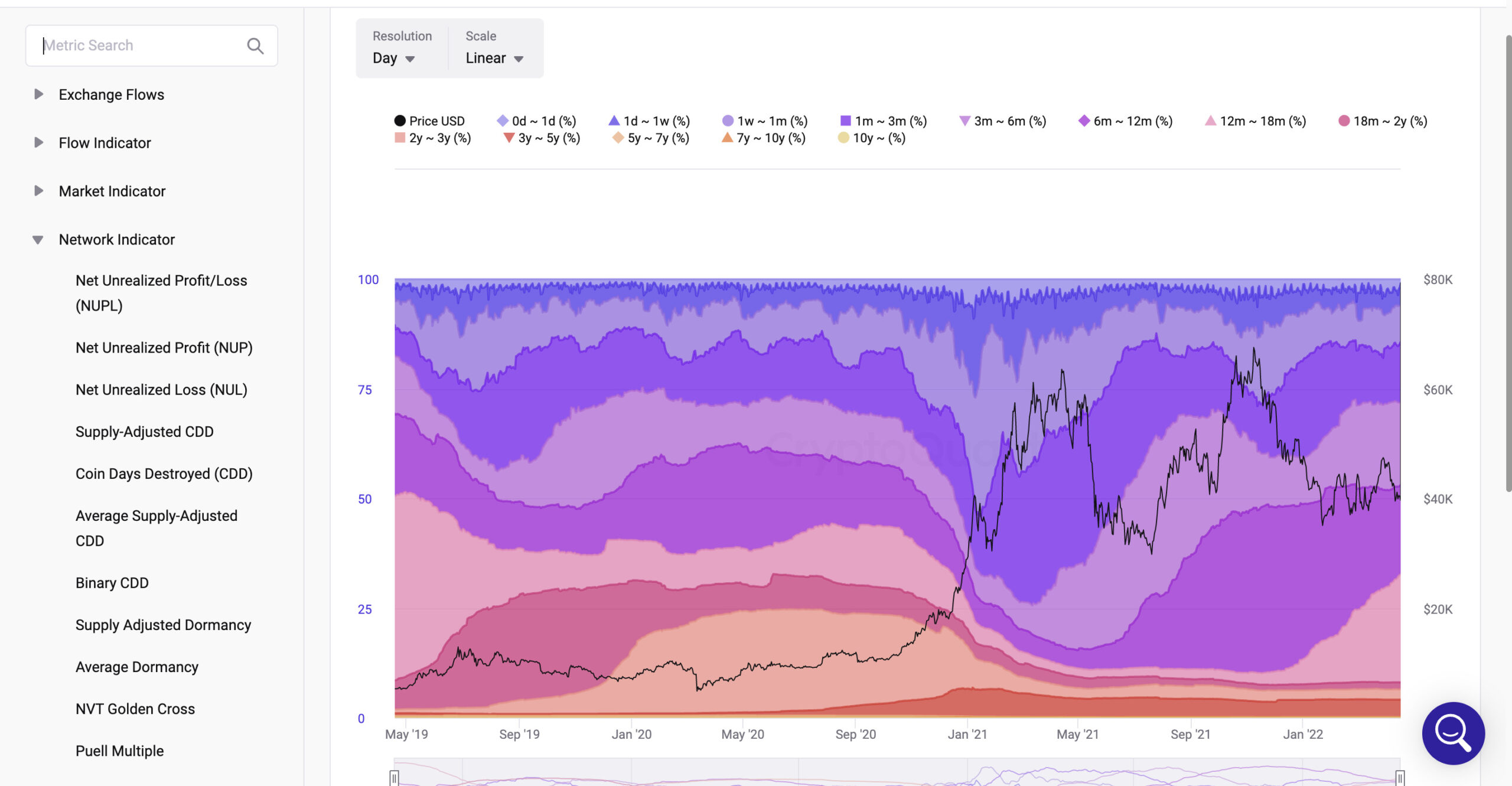Expand the Exchange Flows category
1512x786 pixels.
tap(38, 94)
